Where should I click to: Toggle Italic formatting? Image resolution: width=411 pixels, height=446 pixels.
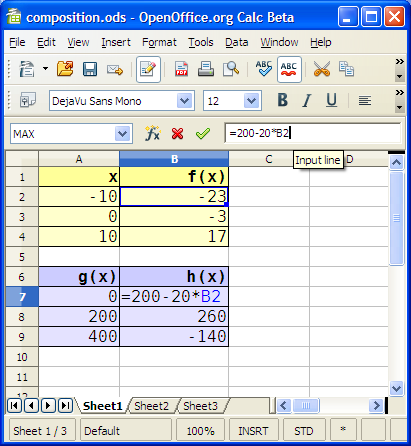(x=307, y=100)
